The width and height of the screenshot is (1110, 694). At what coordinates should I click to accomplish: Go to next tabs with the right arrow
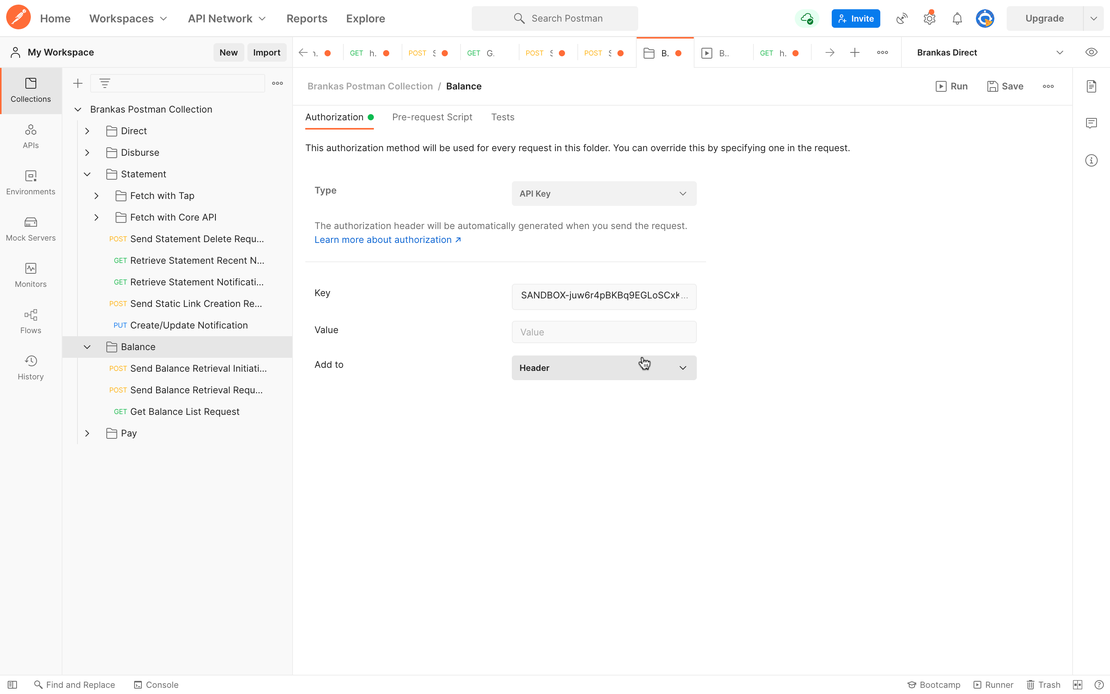click(830, 52)
